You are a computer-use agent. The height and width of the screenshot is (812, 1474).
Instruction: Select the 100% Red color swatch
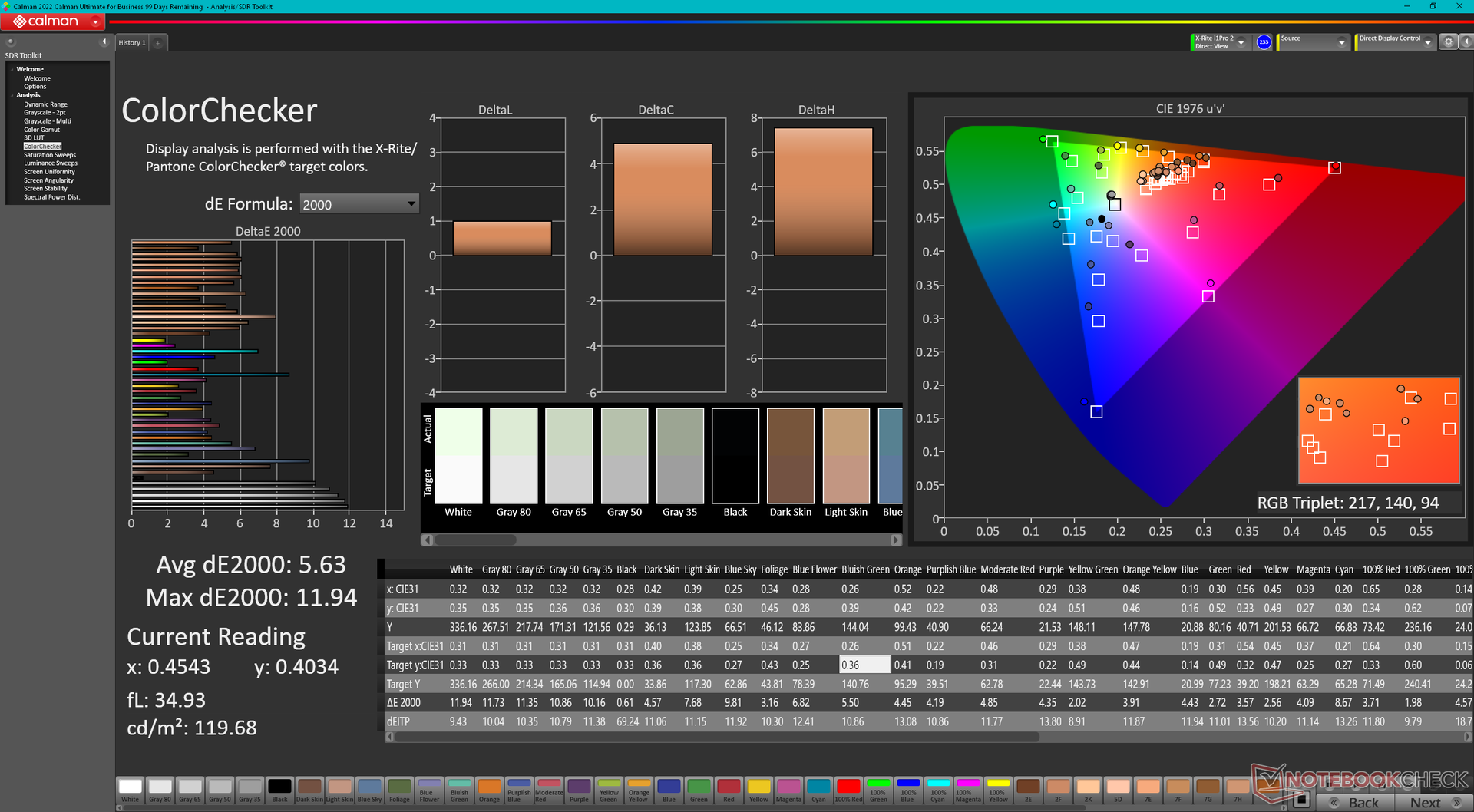(848, 791)
